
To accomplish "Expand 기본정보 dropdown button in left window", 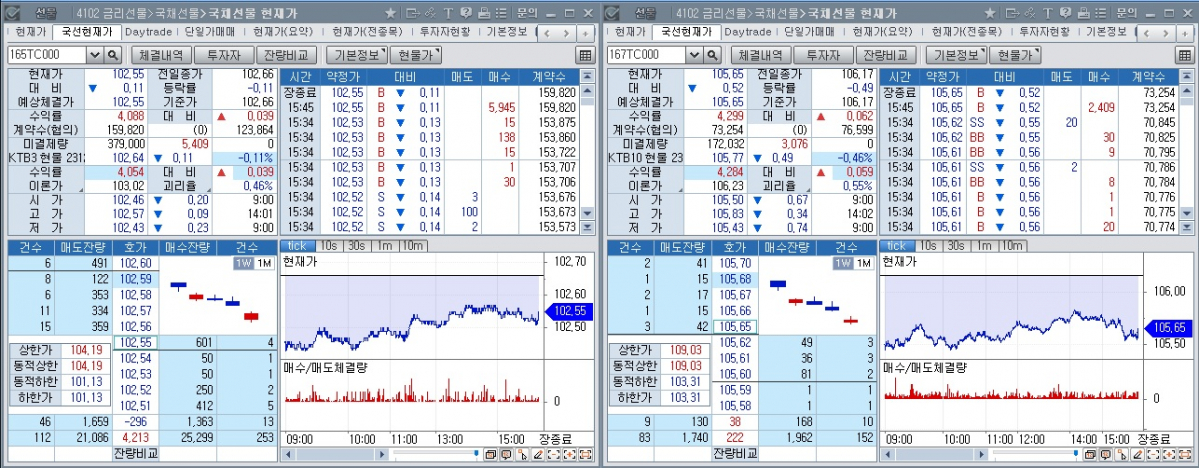I will [356, 55].
